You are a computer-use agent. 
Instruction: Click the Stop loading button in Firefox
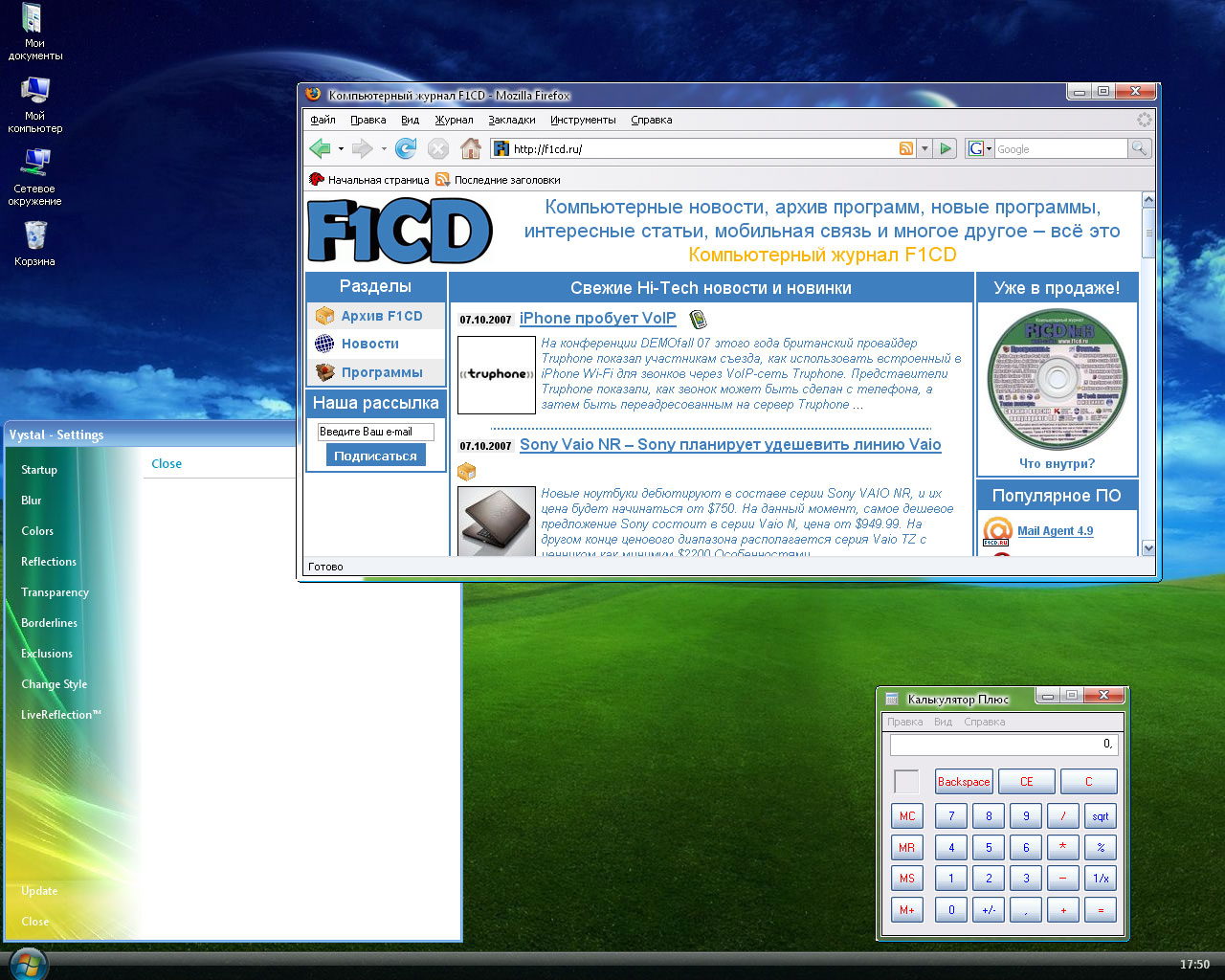click(x=437, y=148)
